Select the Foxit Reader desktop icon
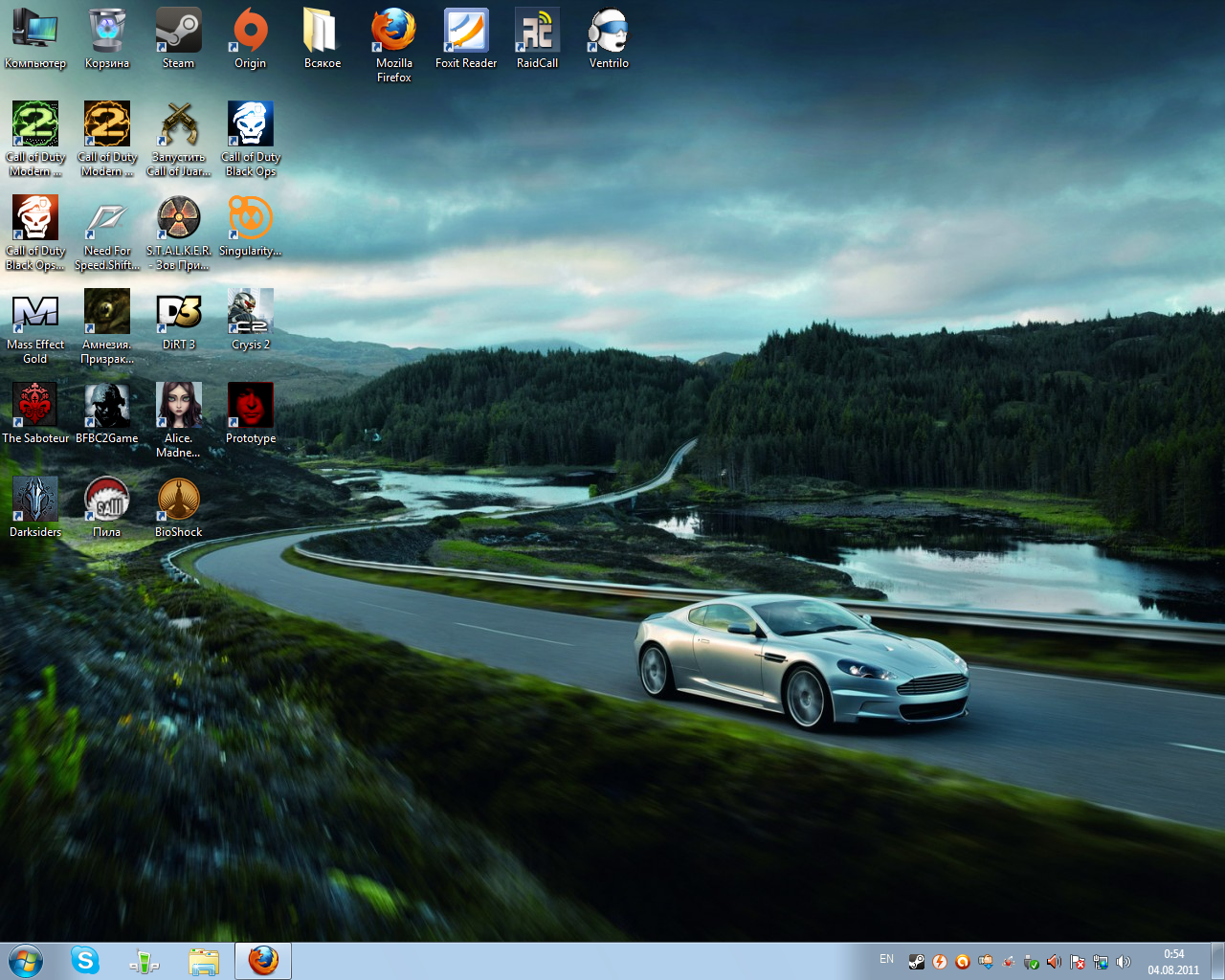 (x=466, y=32)
